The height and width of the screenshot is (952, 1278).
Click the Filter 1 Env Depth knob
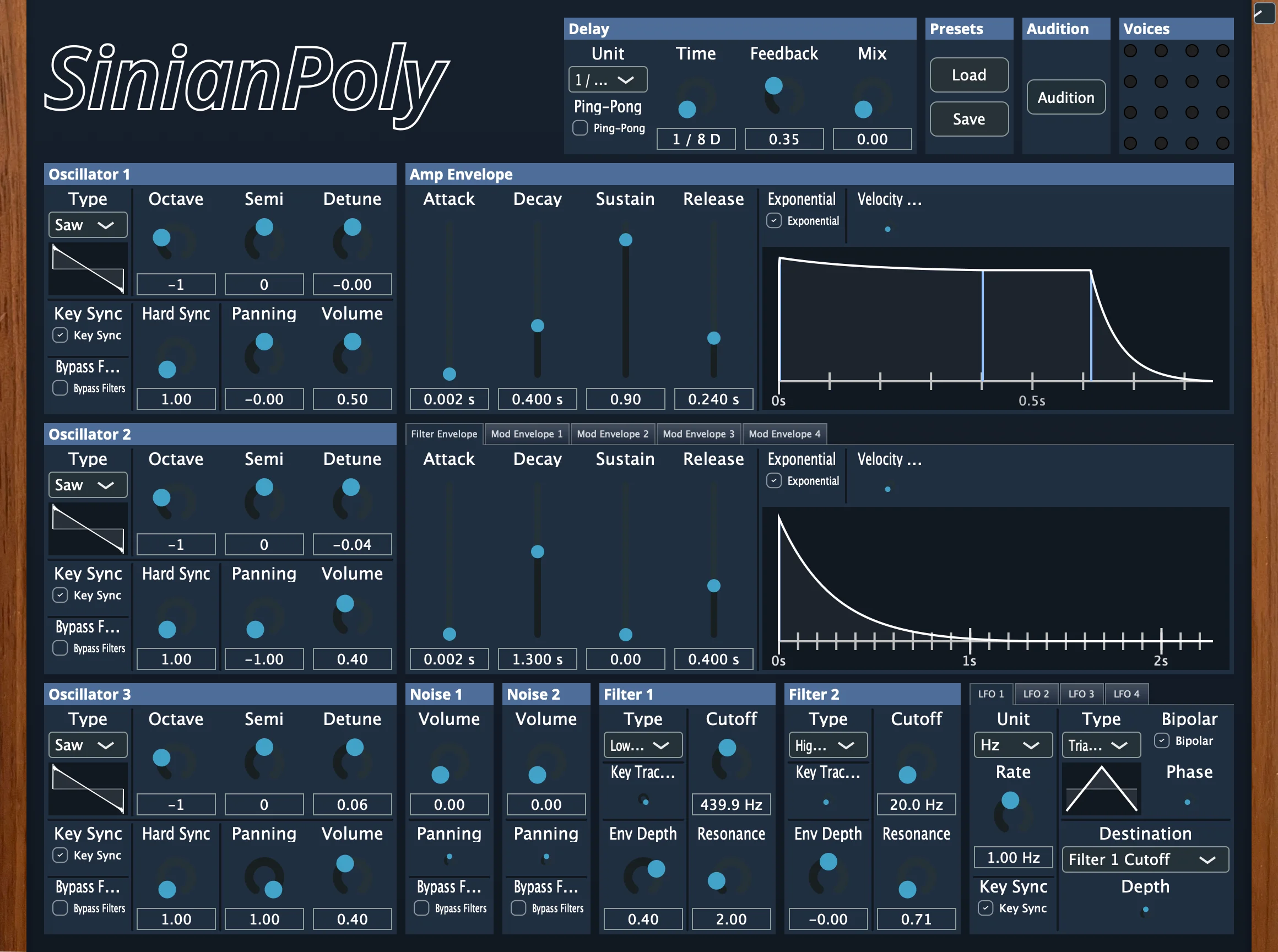coord(643,878)
